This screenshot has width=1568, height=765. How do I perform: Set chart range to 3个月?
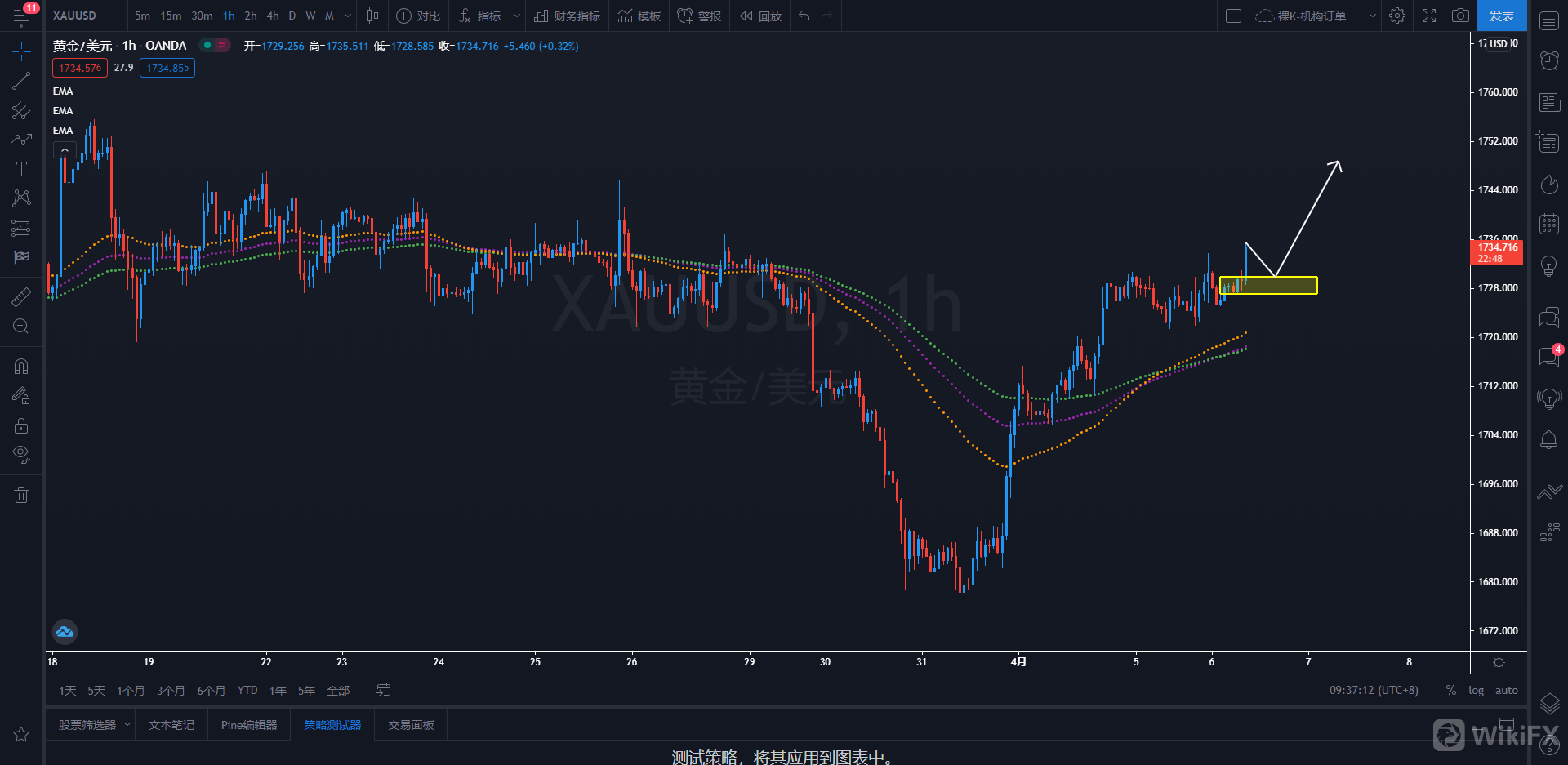(x=171, y=691)
